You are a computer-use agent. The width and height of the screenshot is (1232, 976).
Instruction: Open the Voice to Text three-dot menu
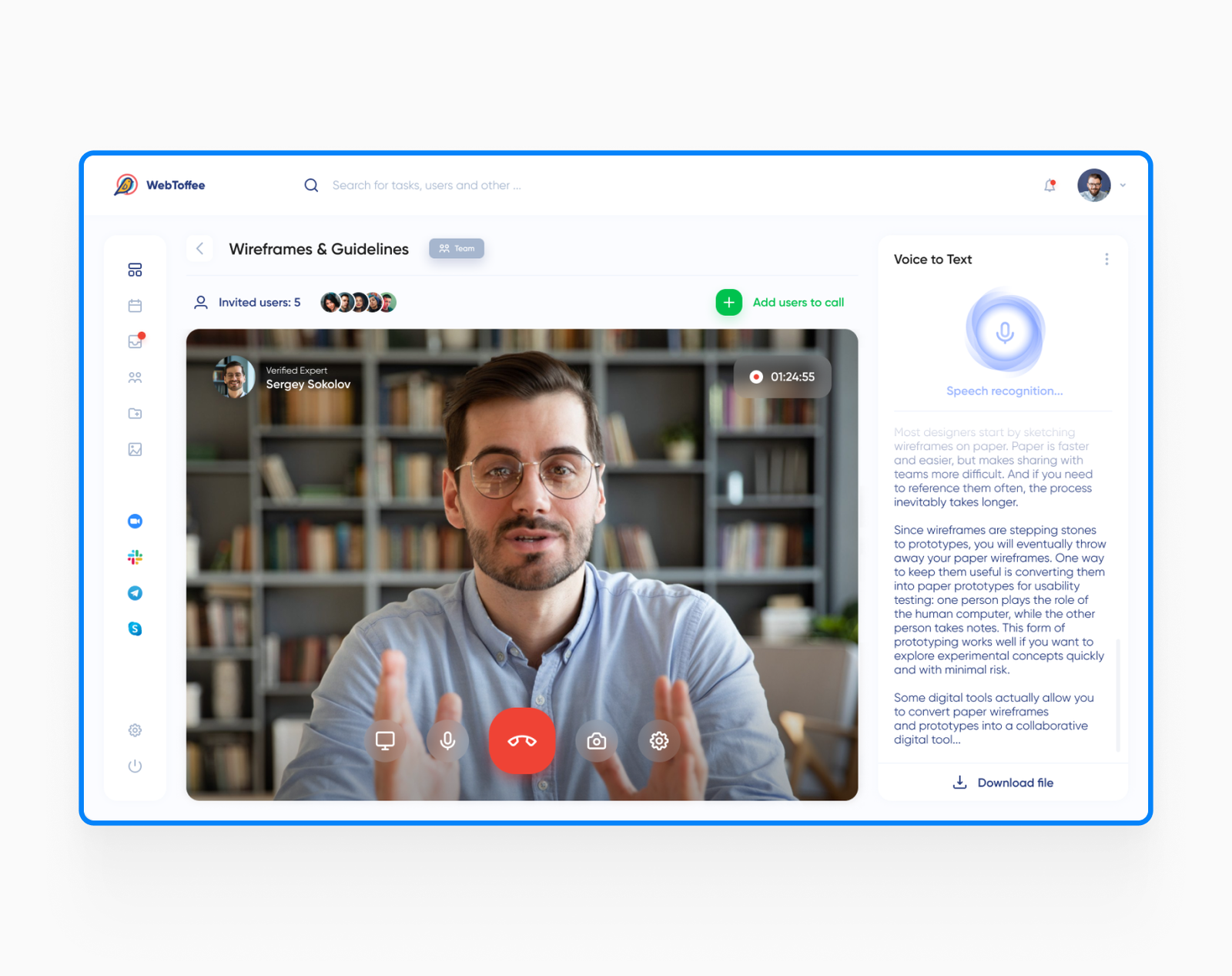point(1106,260)
